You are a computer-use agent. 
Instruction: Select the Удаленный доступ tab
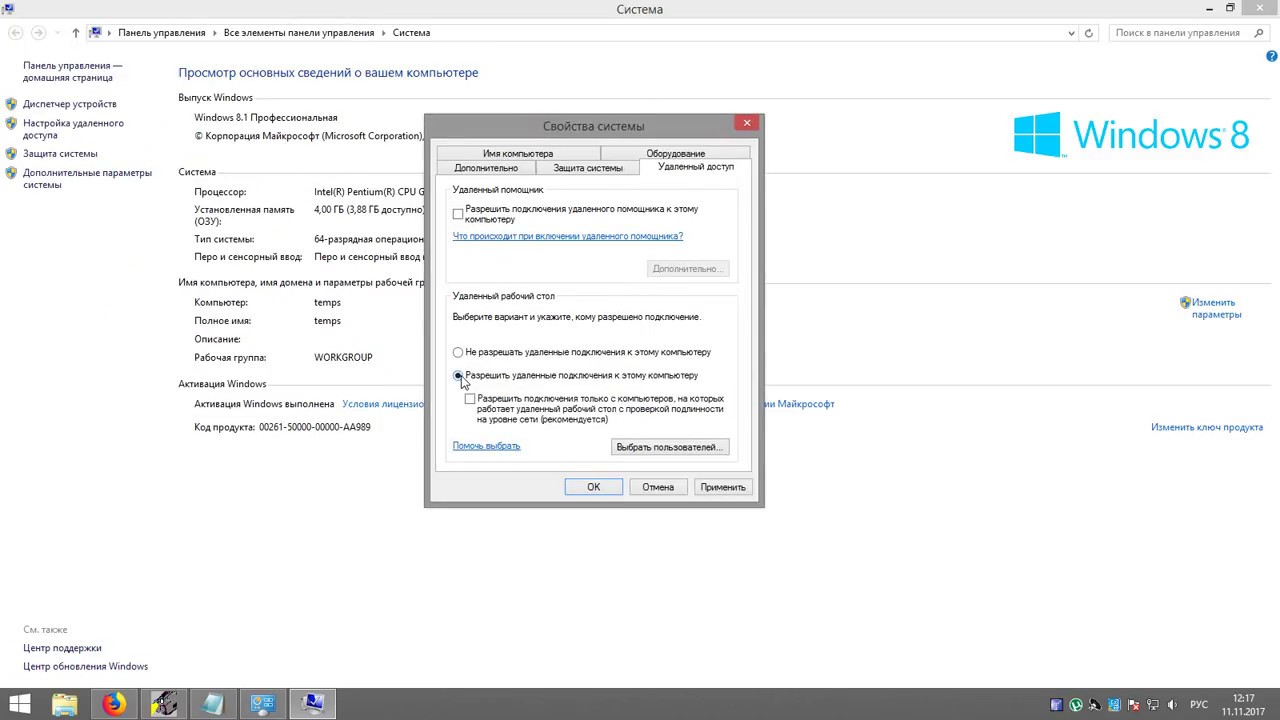pos(696,167)
